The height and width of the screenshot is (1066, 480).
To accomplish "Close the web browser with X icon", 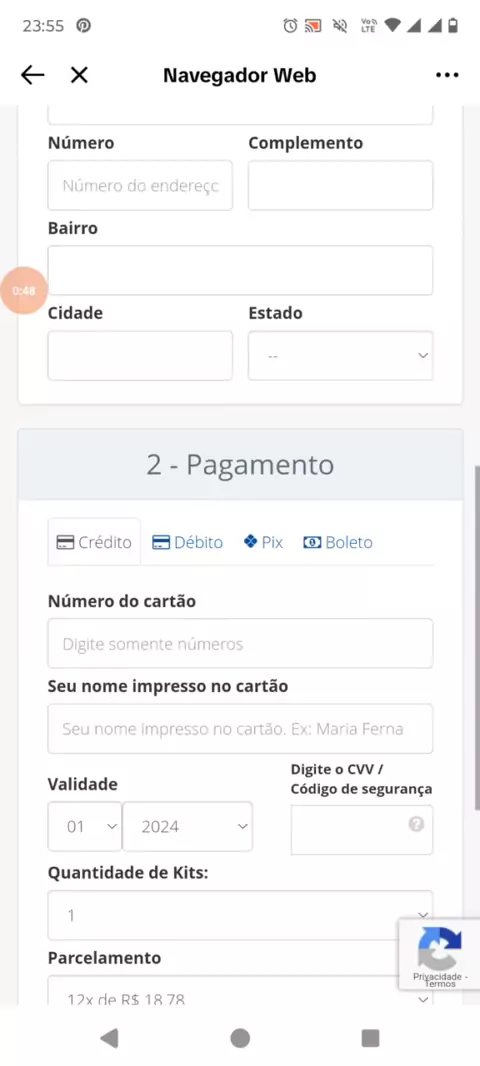I will pyautogui.click(x=79, y=75).
